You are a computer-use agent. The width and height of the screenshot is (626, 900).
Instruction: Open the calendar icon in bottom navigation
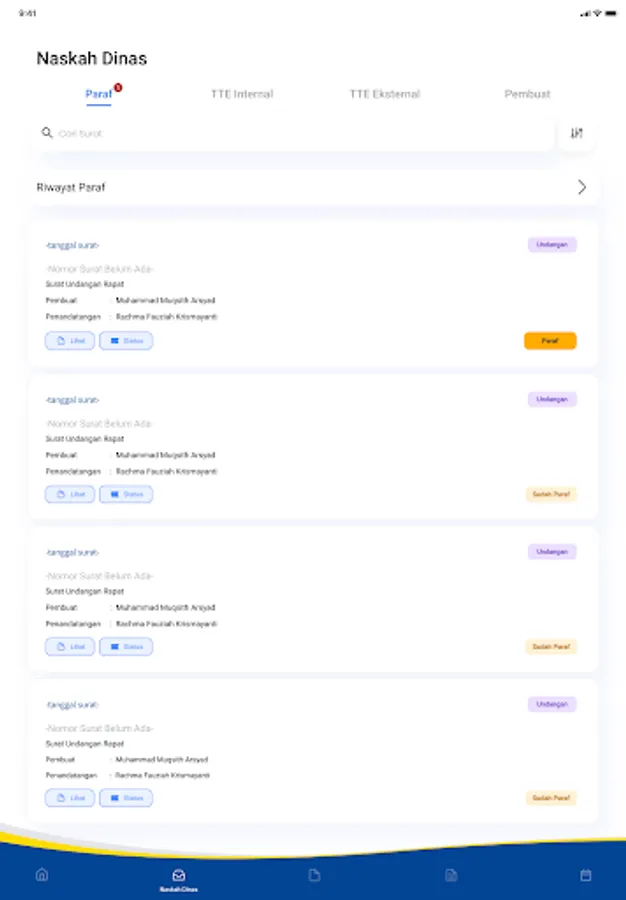pos(585,875)
